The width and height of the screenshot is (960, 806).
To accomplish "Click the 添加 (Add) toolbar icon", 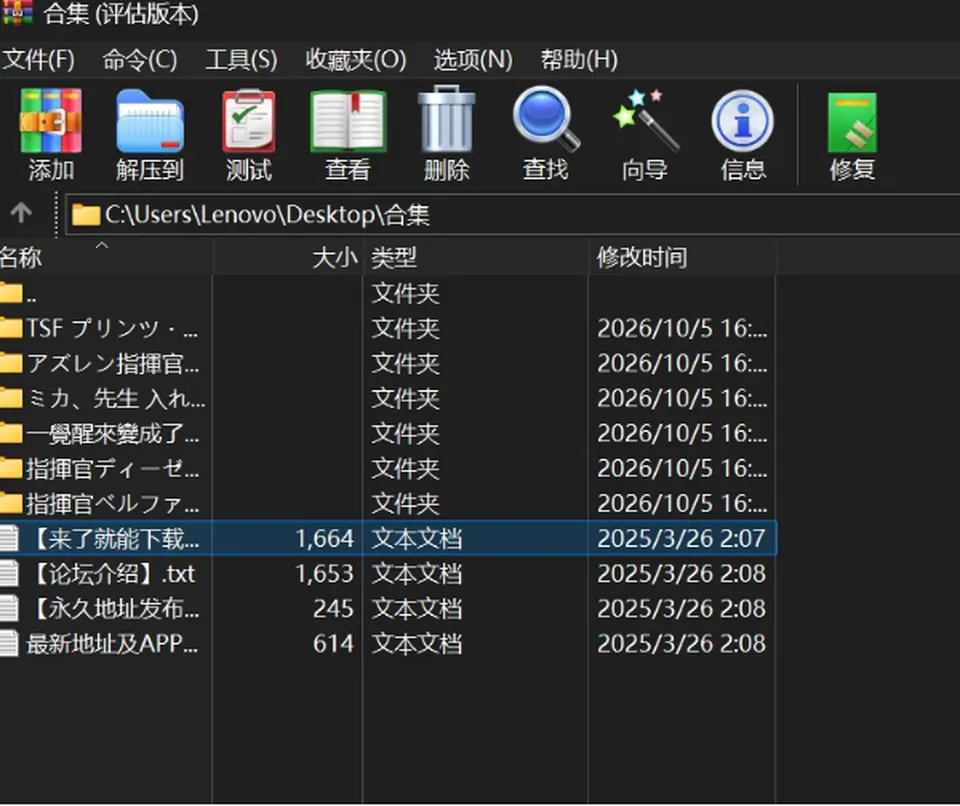I will click(x=51, y=121).
